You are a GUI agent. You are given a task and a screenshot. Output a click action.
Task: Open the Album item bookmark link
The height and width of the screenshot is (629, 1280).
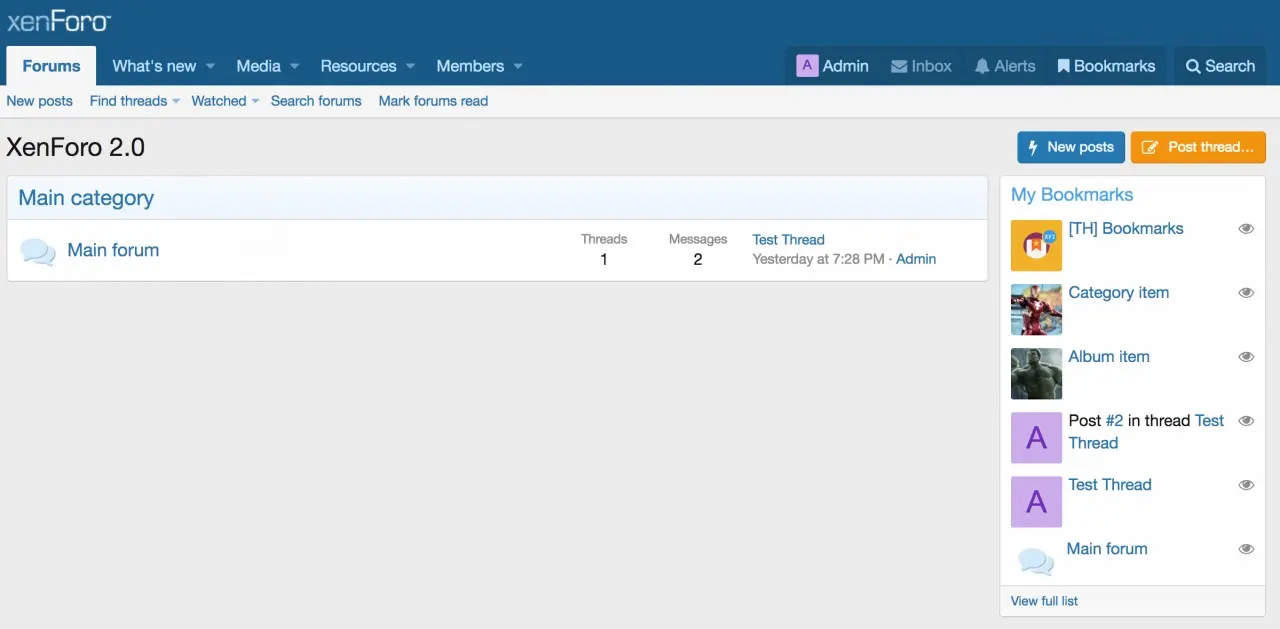click(1109, 357)
